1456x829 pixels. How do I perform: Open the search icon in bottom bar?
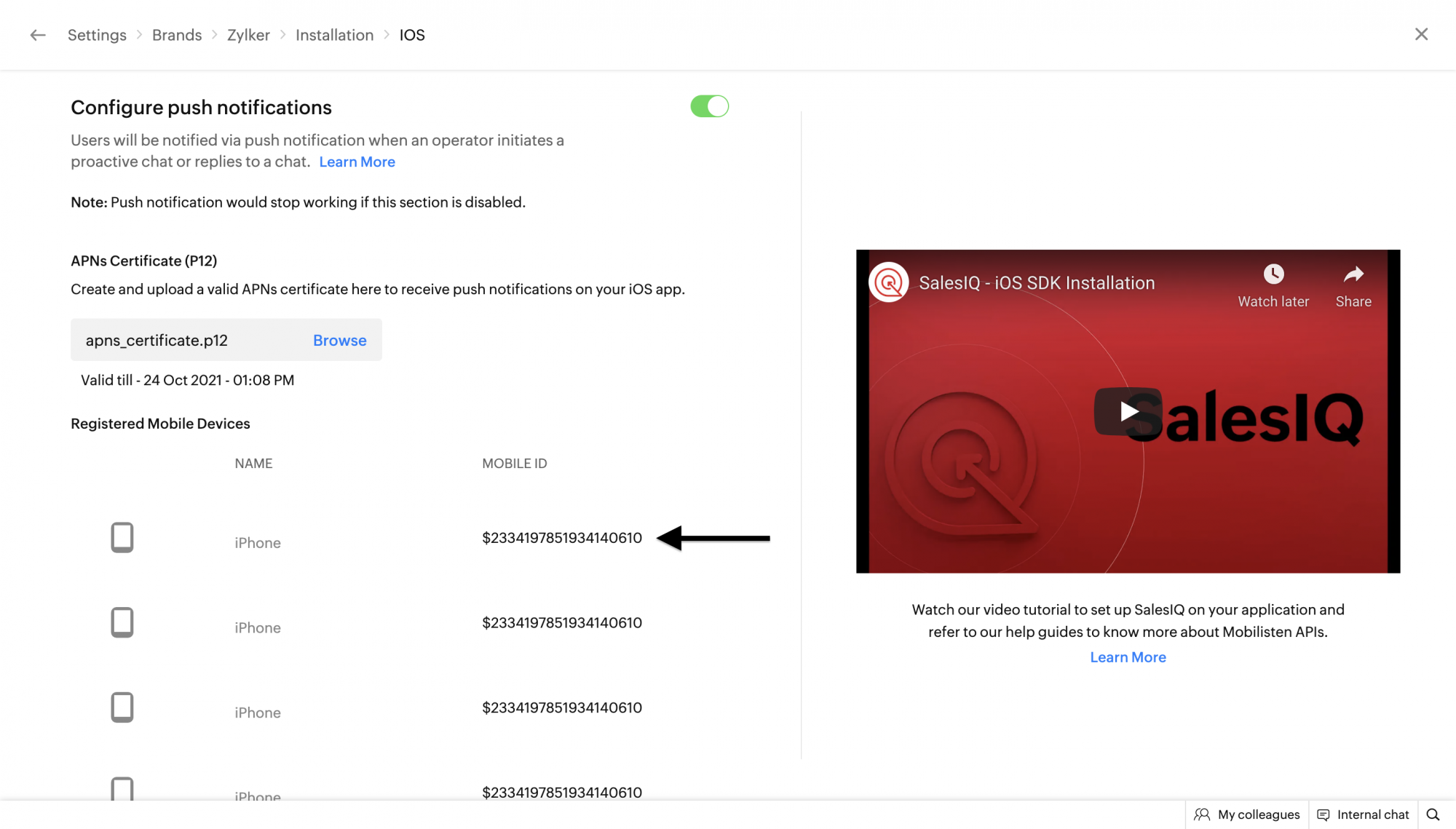coord(1433,814)
